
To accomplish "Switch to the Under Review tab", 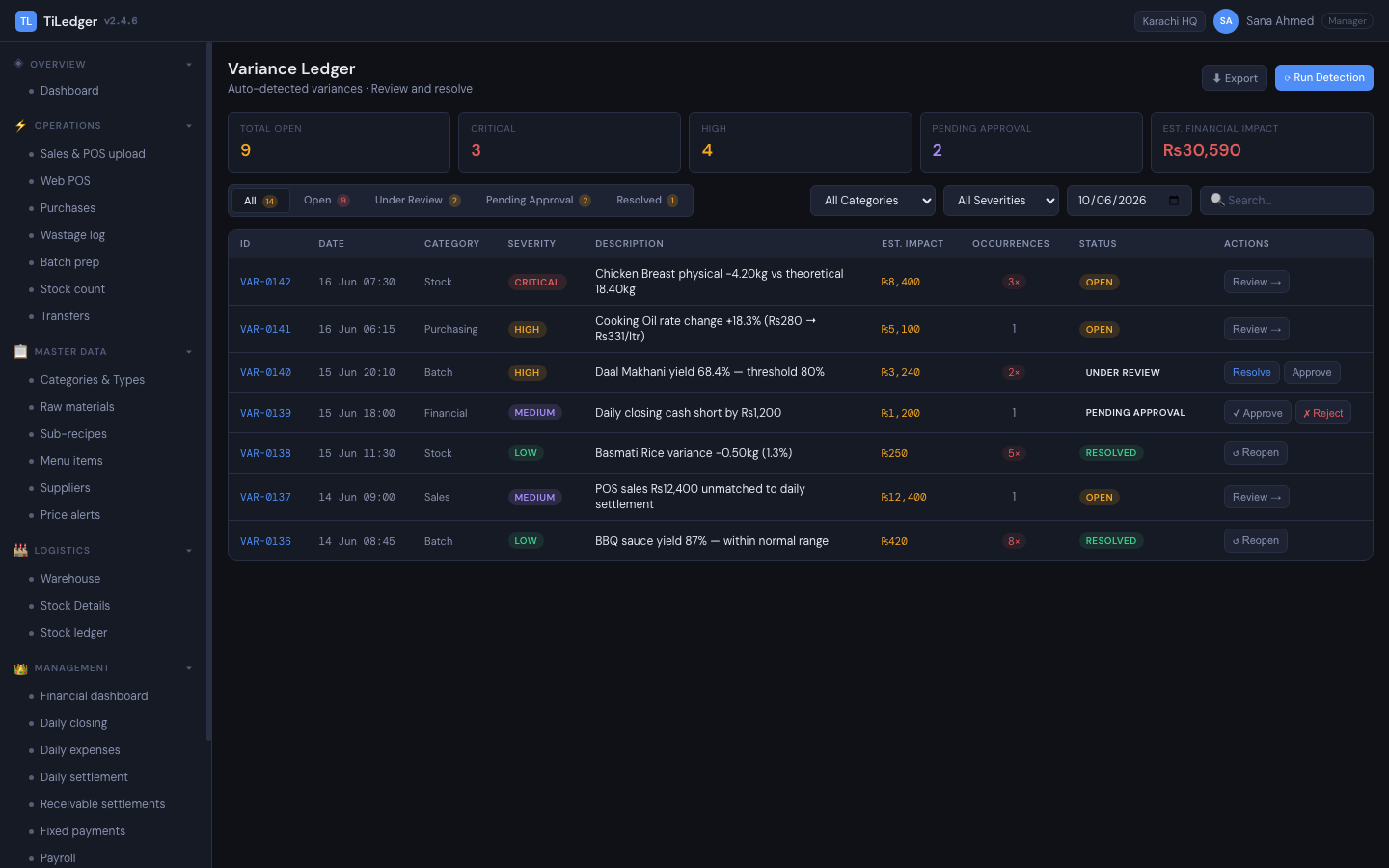I will click(x=418, y=201).
